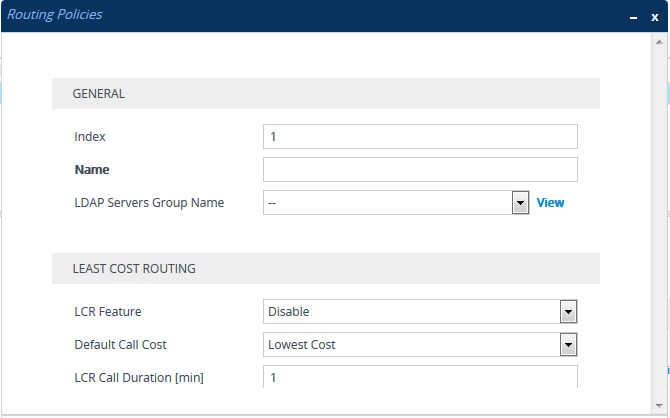Click the arrow icon of LCR Feature
This screenshot has width=670, height=418.
point(569,312)
